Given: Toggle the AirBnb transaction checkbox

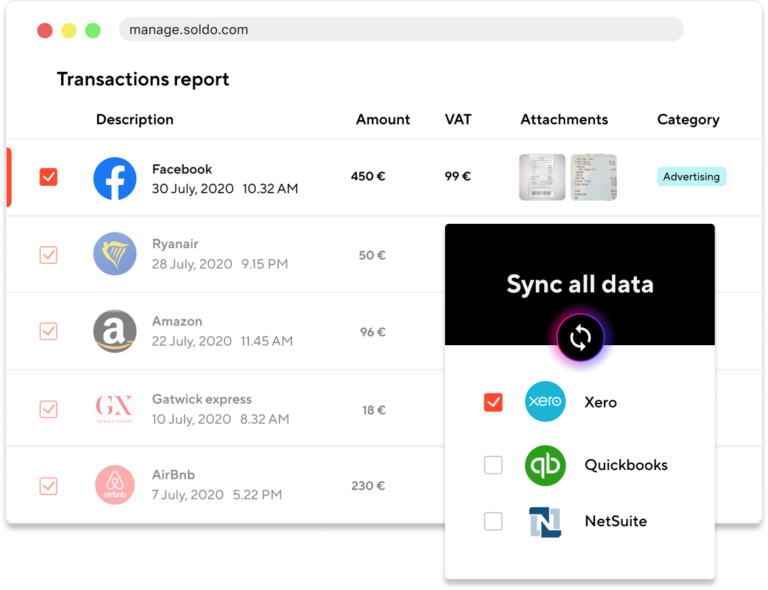Looking at the screenshot, I should [48, 486].
